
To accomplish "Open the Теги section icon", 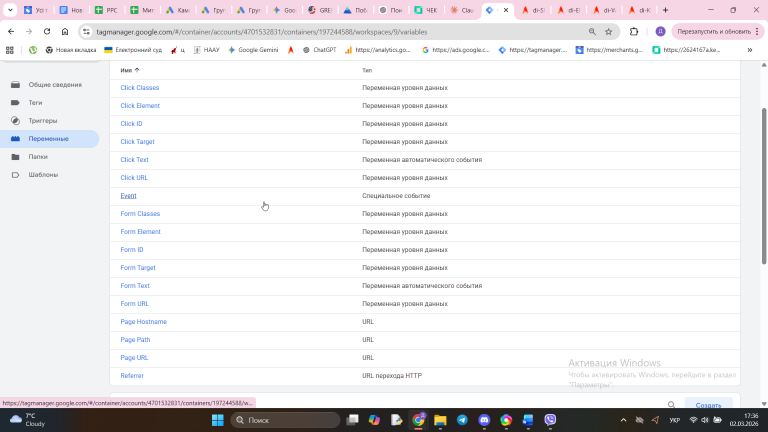I will [x=15, y=103].
